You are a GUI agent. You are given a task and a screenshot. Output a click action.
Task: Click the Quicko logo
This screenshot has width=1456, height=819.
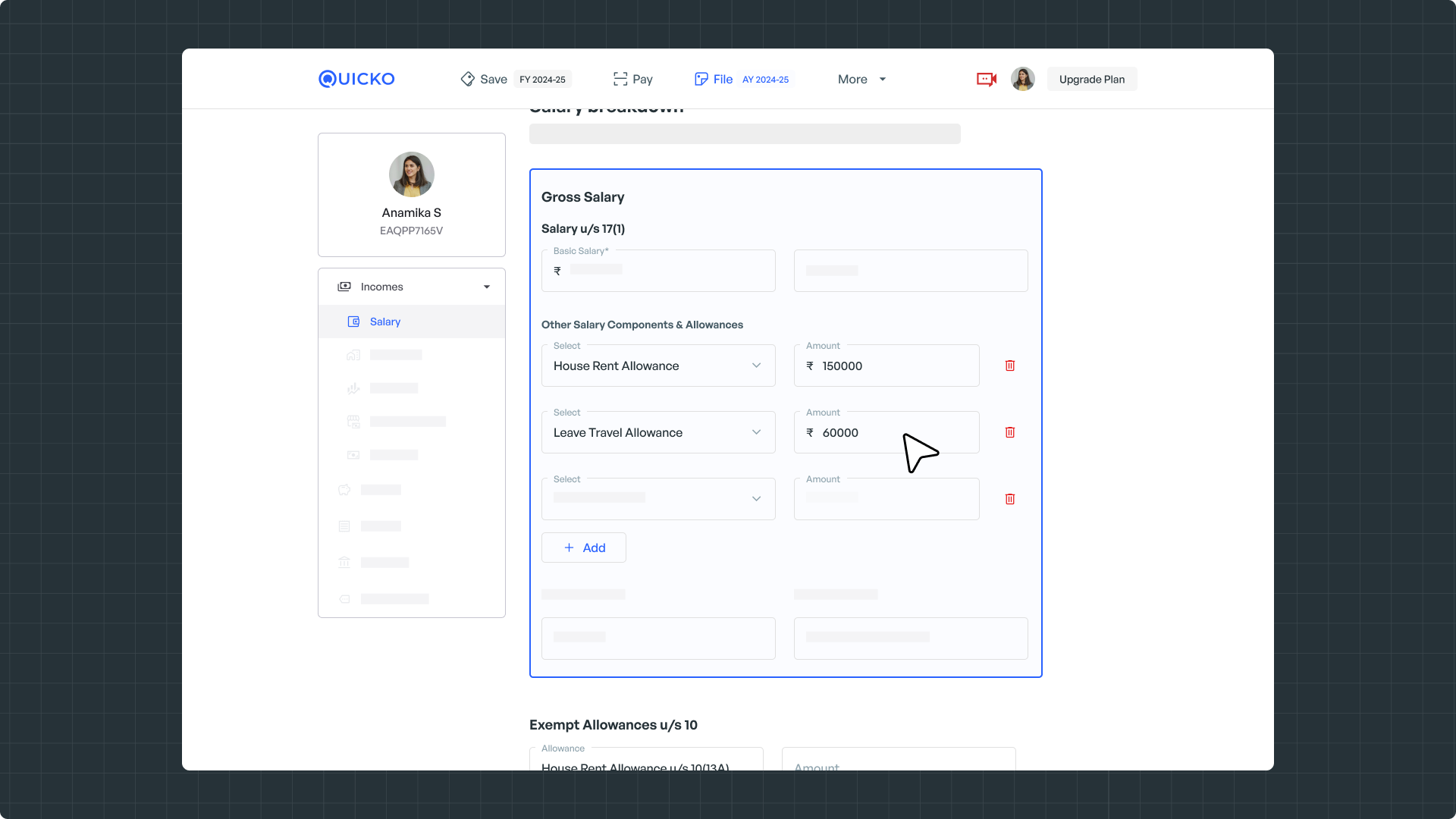[356, 79]
